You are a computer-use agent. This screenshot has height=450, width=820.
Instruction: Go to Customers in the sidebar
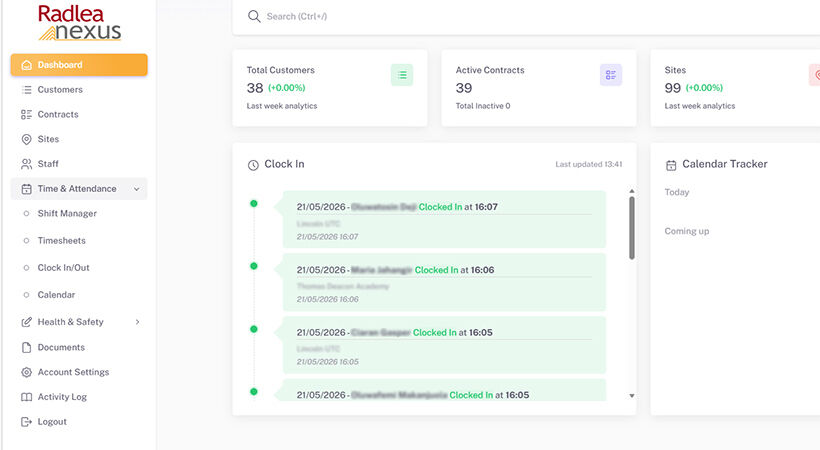point(79,89)
